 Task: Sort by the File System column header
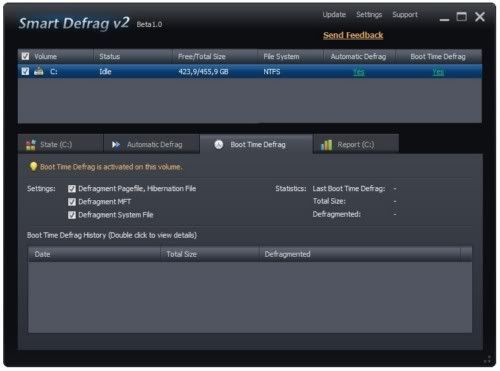(290, 56)
